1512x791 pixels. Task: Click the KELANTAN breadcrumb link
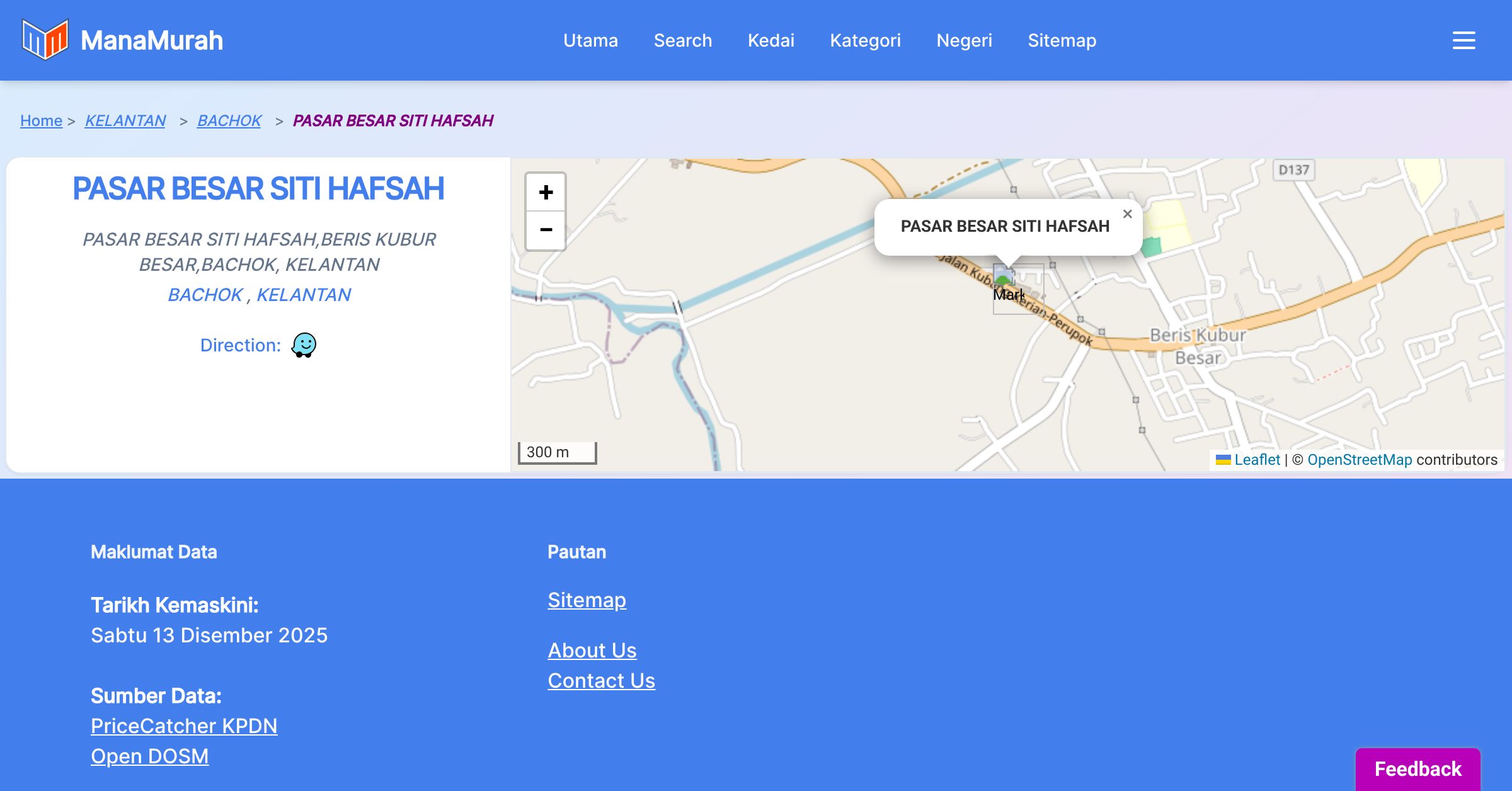point(125,120)
